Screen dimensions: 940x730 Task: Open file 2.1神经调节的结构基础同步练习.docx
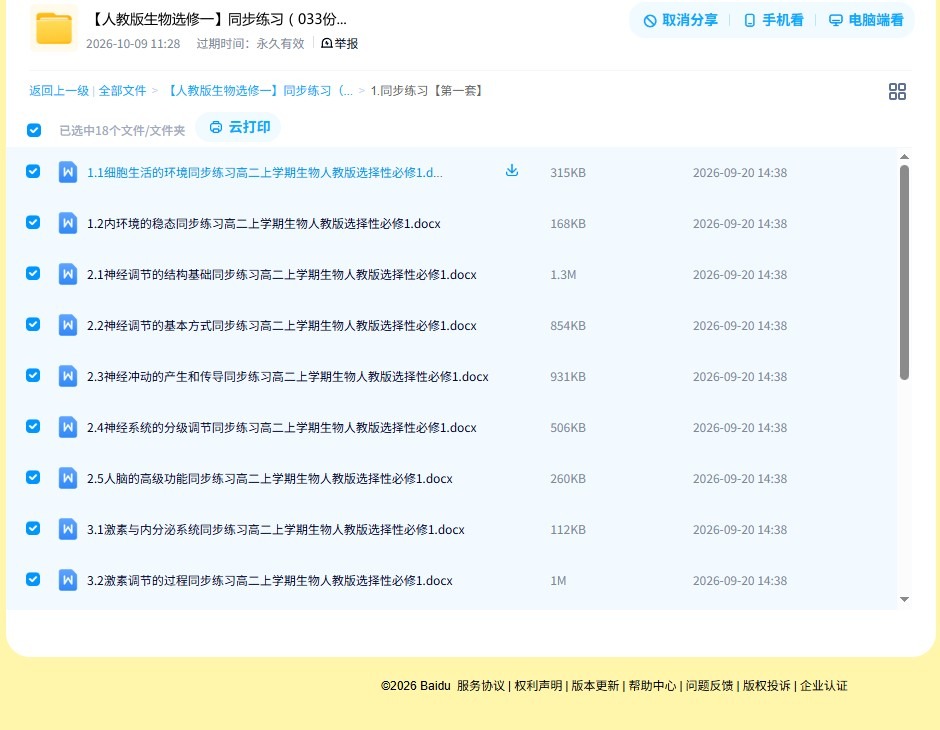[x=281, y=274]
